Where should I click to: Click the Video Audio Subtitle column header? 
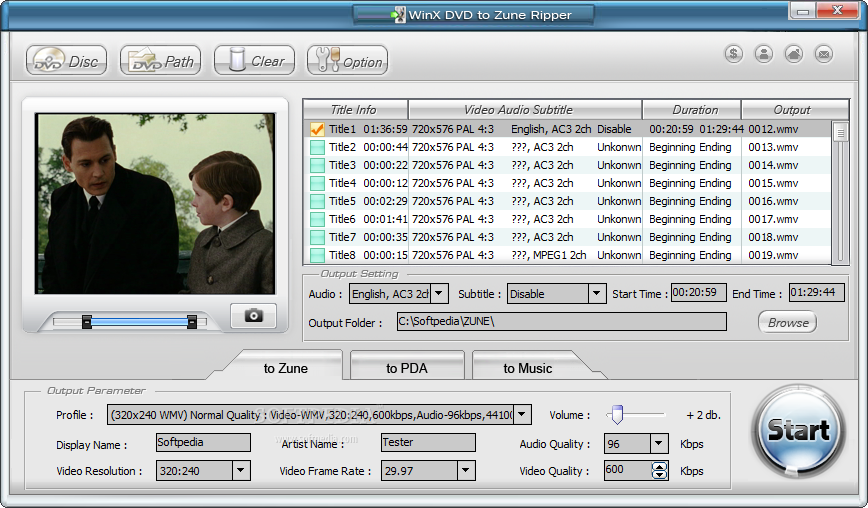(x=525, y=110)
